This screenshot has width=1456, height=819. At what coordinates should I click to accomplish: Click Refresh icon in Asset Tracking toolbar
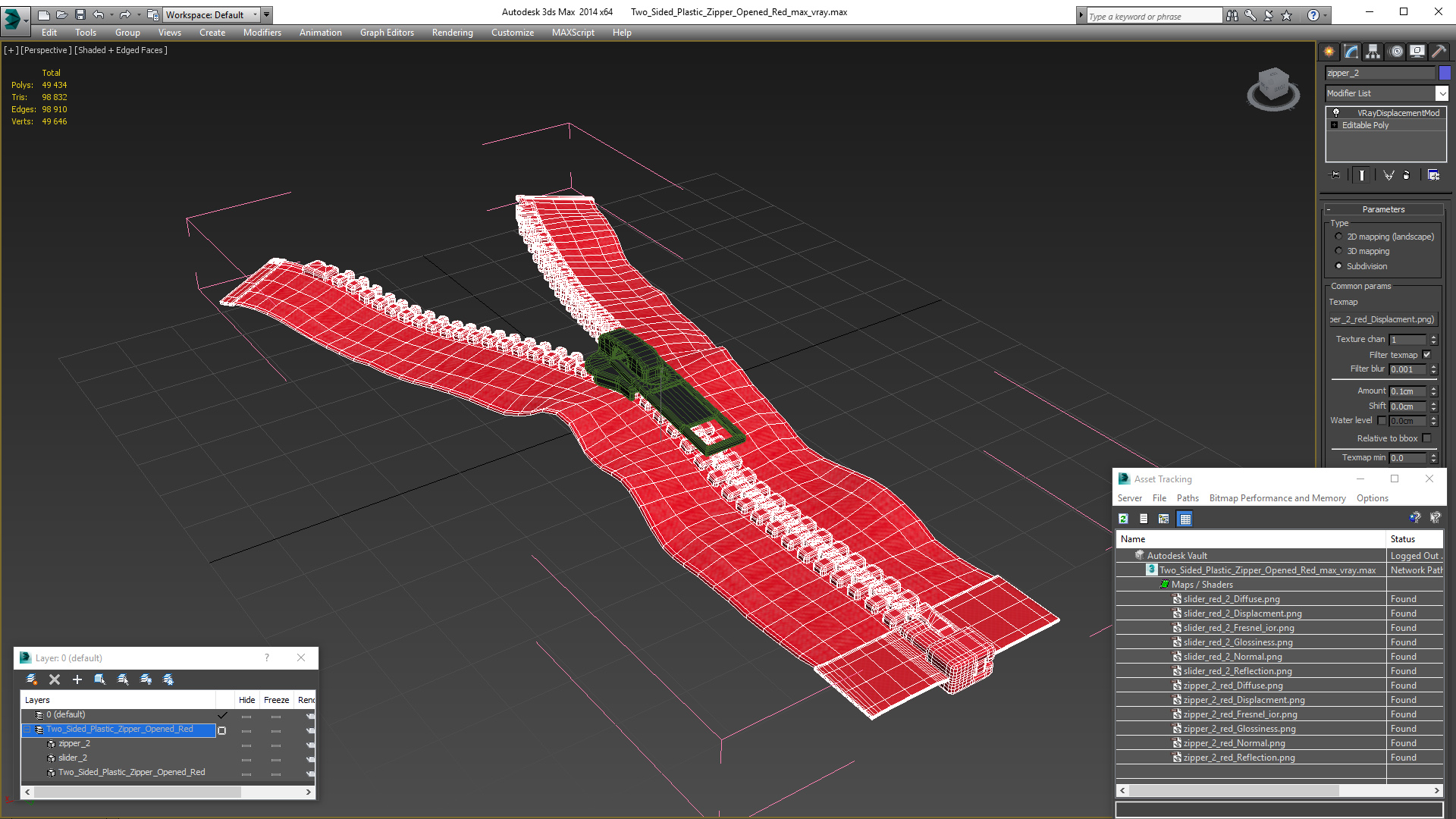tap(1123, 519)
